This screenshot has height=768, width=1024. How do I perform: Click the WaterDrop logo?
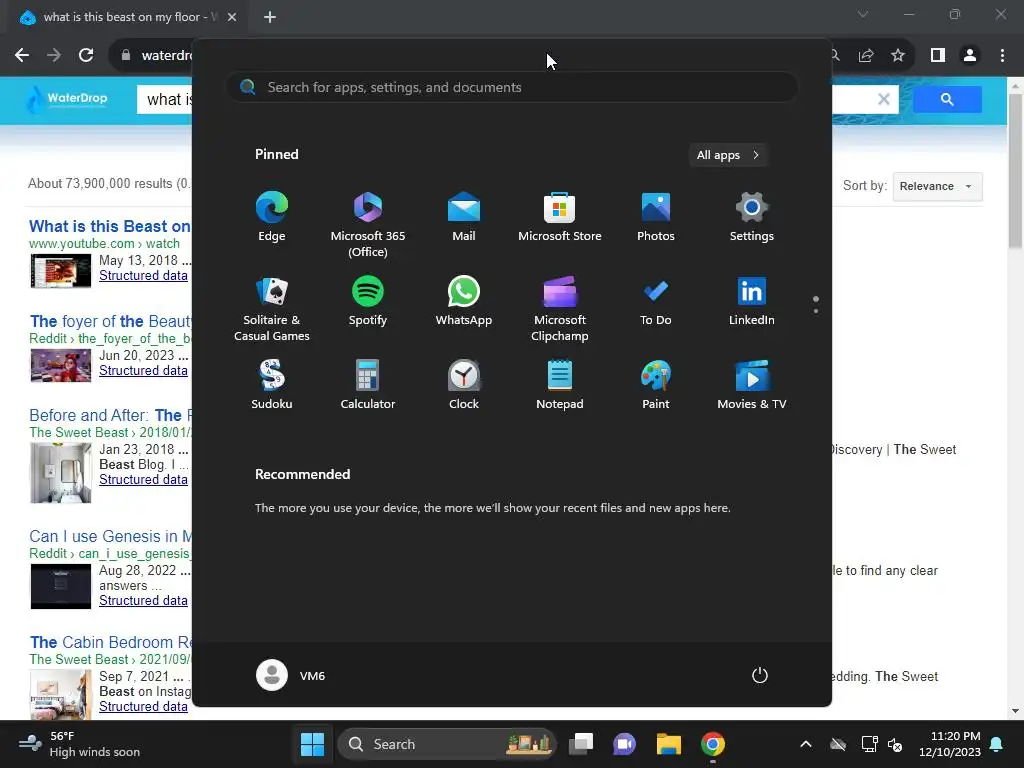click(x=67, y=99)
